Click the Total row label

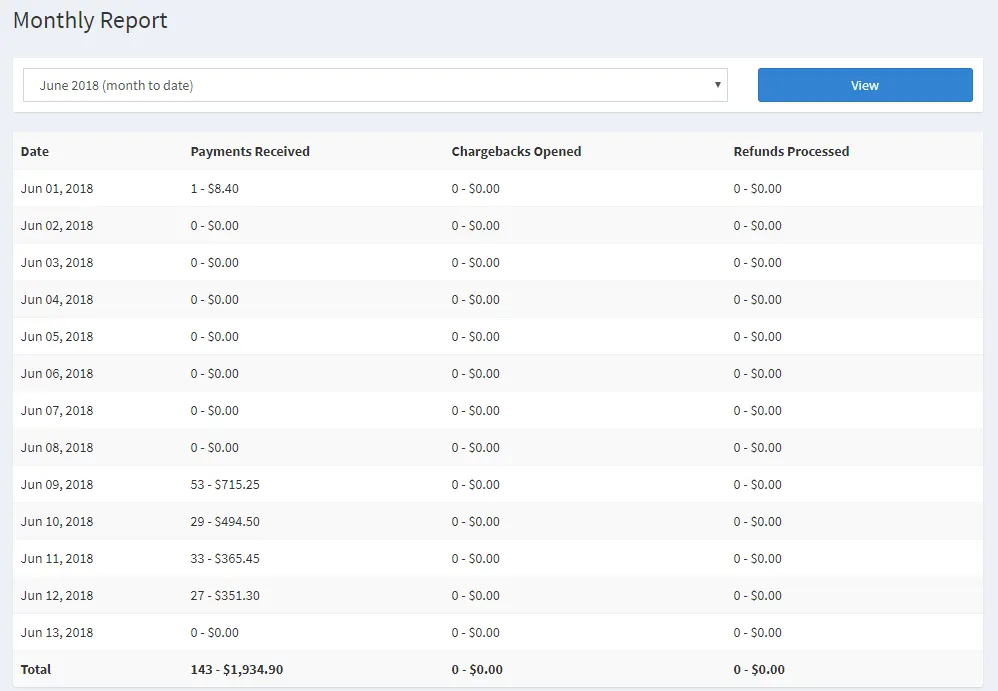pos(36,669)
